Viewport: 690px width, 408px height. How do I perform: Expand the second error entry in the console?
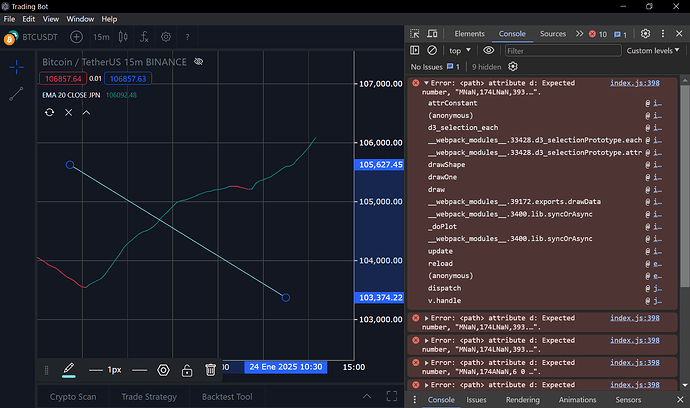(426, 318)
